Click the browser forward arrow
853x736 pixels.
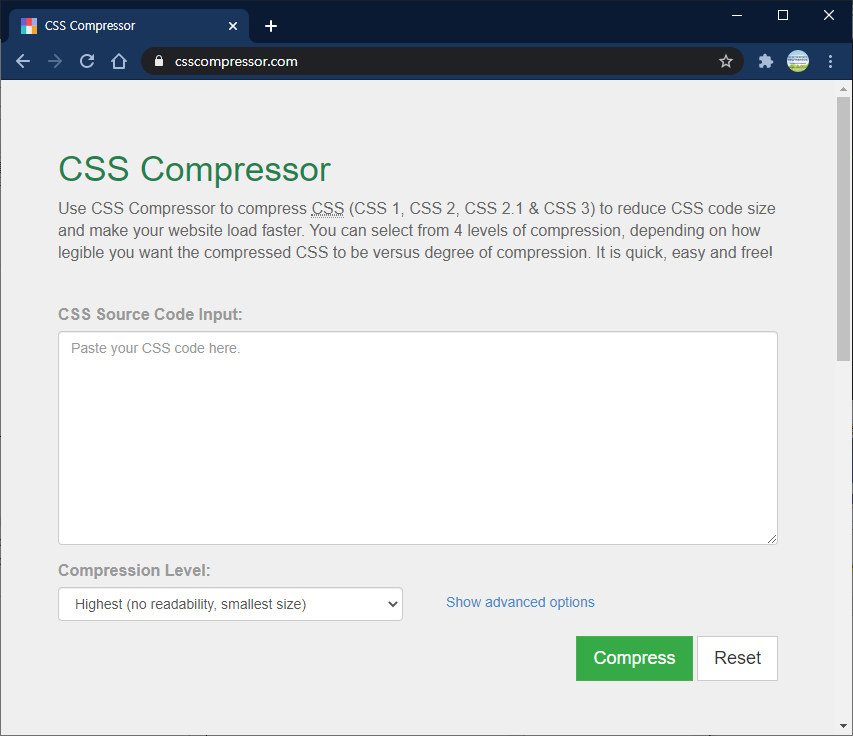[54, 61]
